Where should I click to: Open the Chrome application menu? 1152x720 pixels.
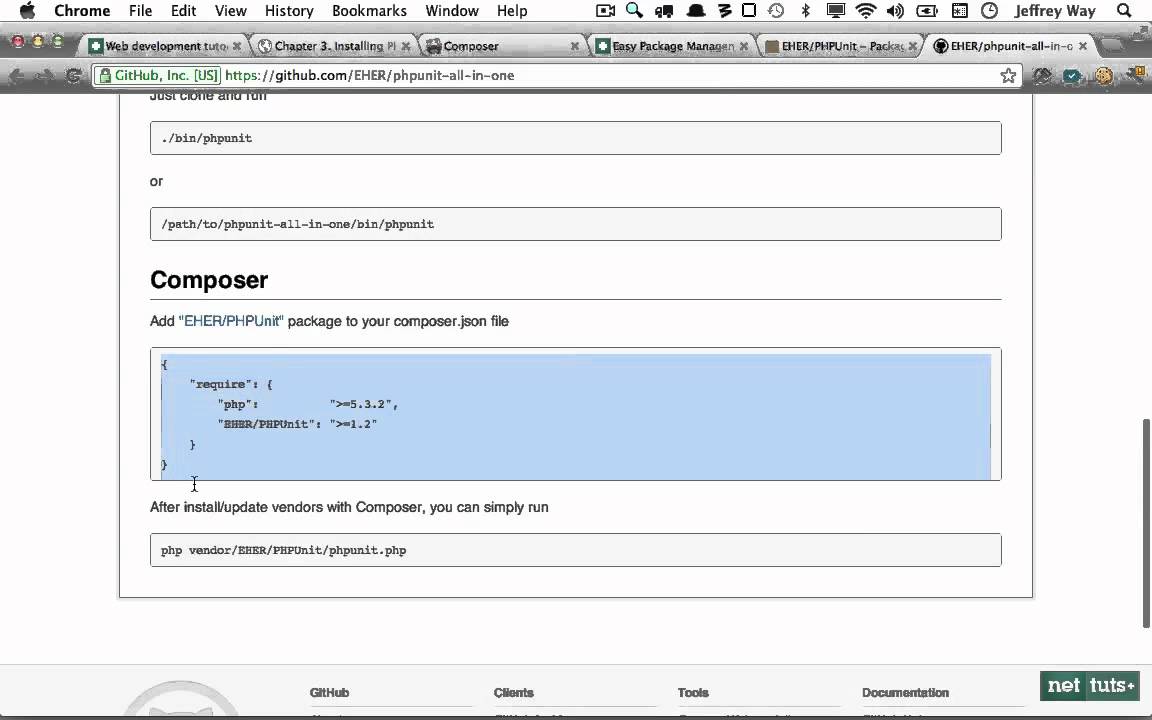coord(82,10)
